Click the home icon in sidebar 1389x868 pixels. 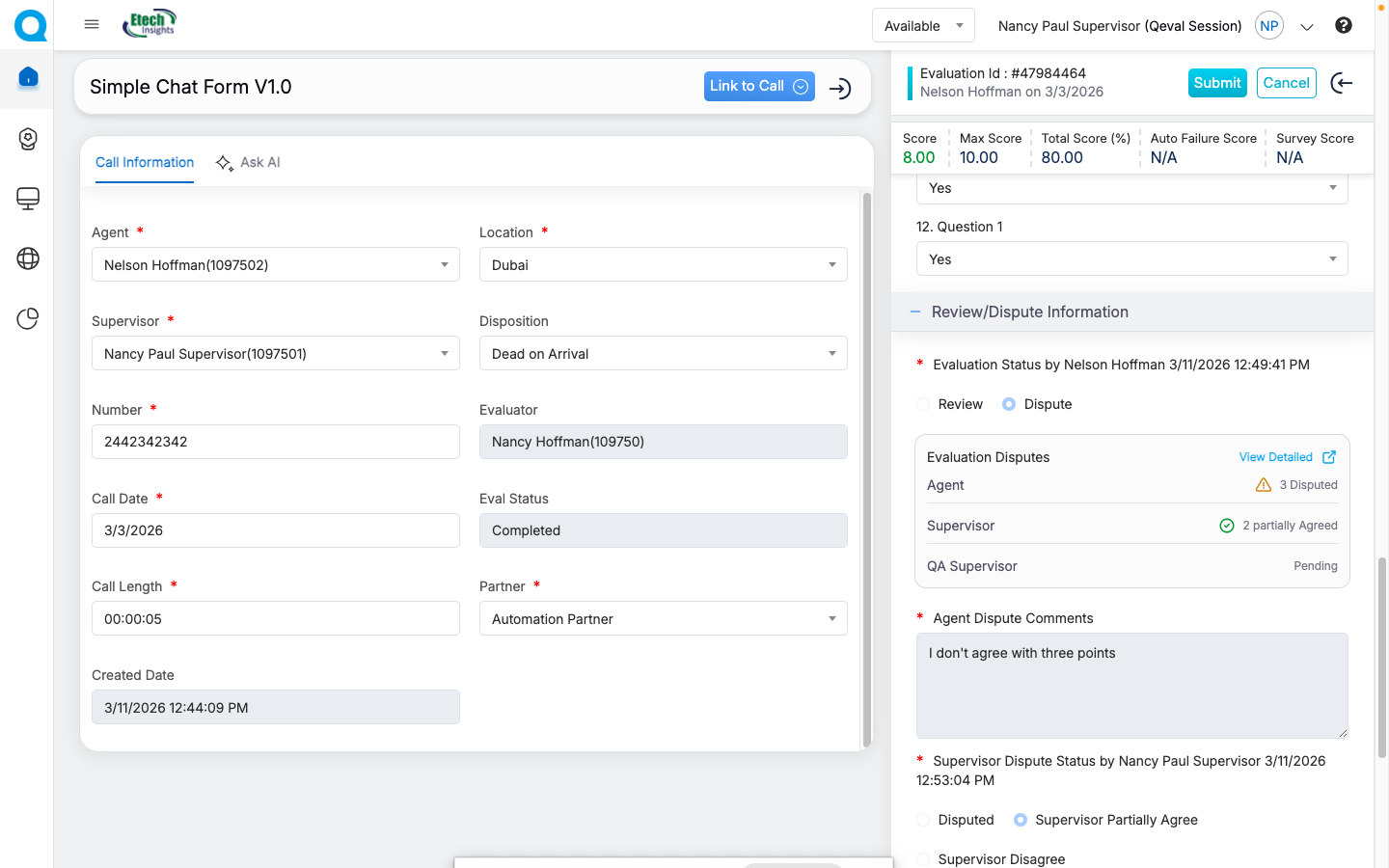click(x=28, y=77)
